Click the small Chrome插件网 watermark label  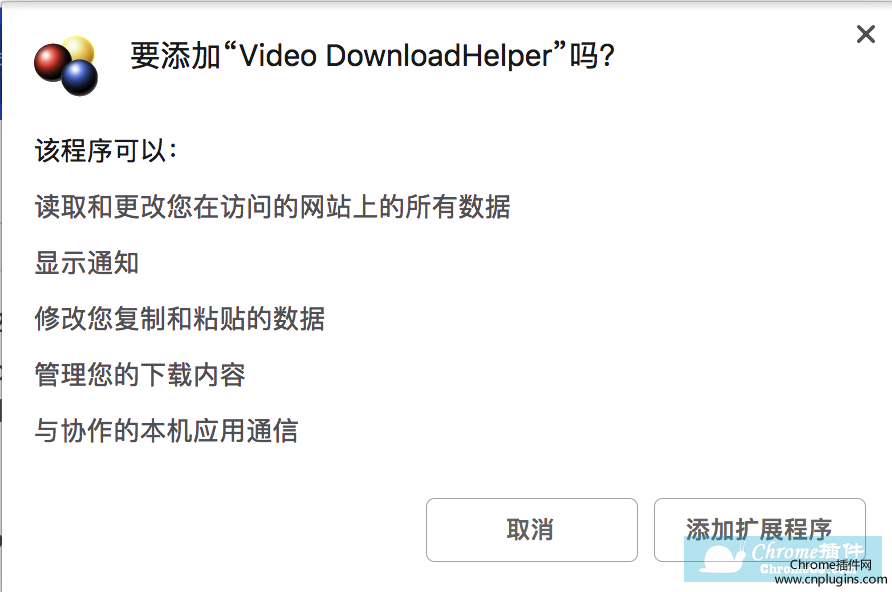pyautogui.click(x=831, y=565)
